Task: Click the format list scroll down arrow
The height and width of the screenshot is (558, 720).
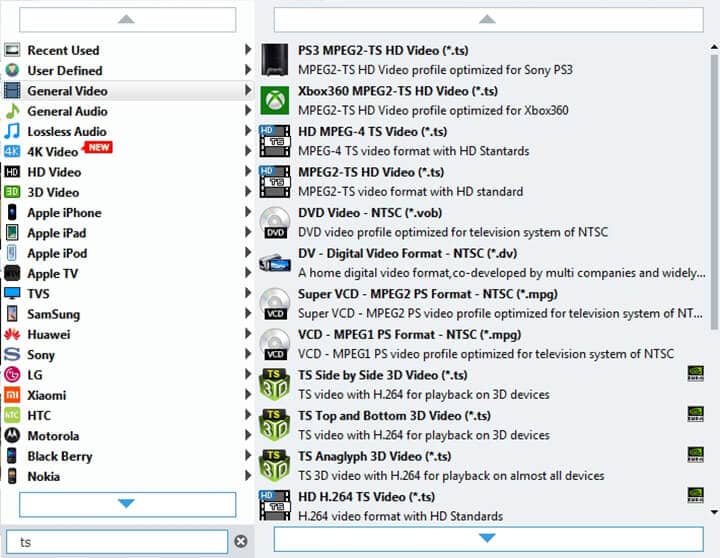Action: pyautogui.click(x=714, y=512)
